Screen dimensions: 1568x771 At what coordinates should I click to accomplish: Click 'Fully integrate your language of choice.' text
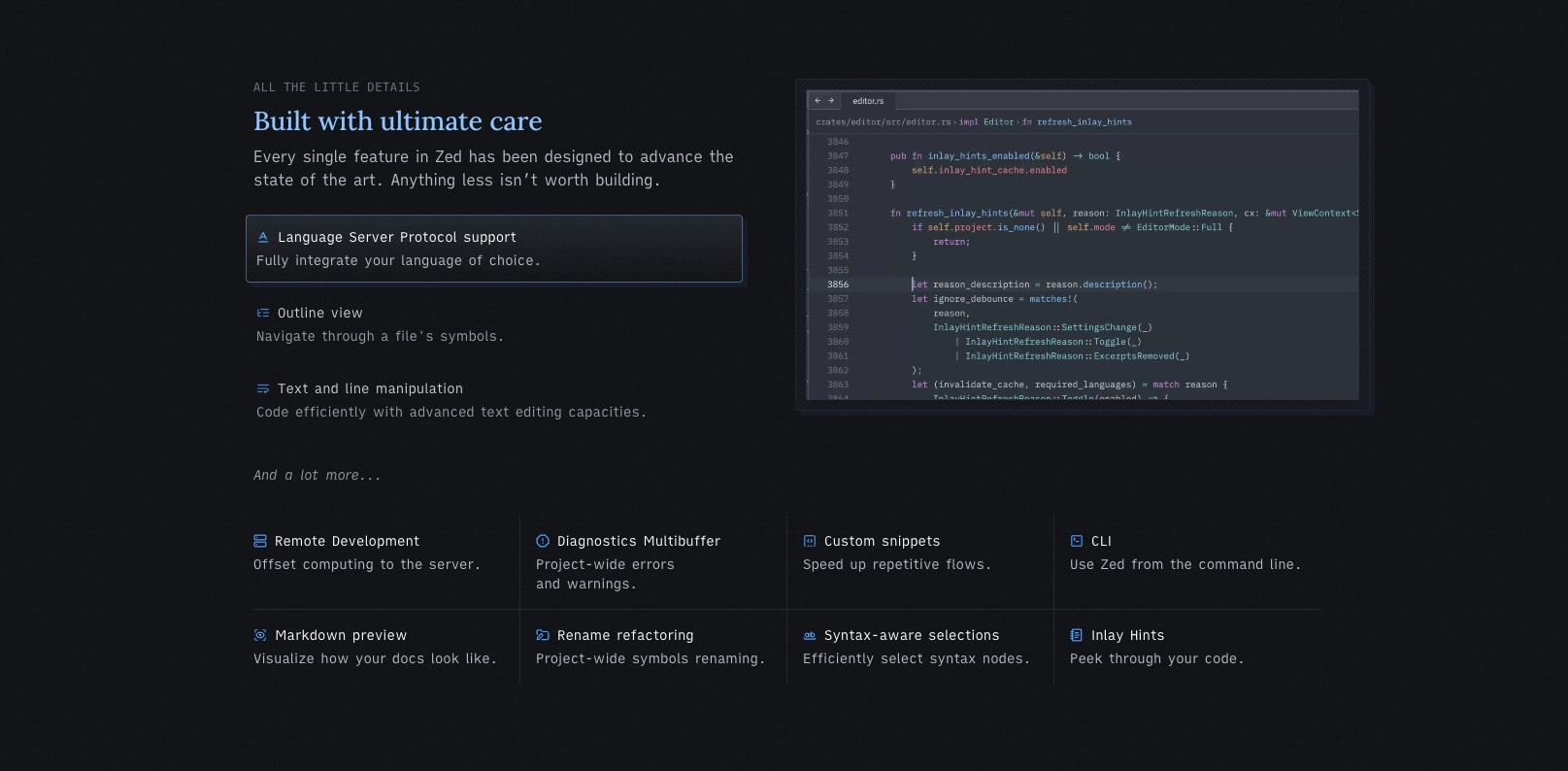pyautogui.click(x=398, y=260)
